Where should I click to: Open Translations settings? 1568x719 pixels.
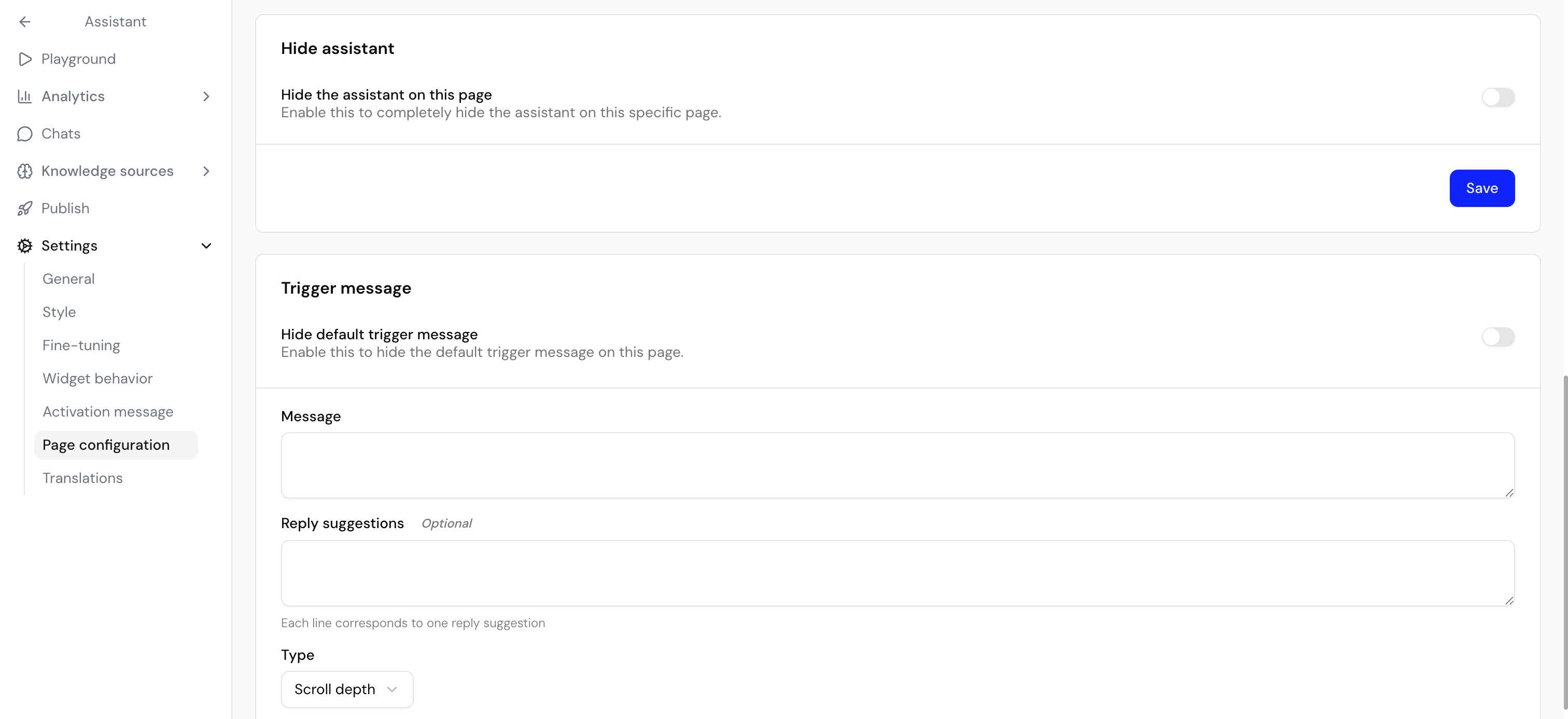83,478
